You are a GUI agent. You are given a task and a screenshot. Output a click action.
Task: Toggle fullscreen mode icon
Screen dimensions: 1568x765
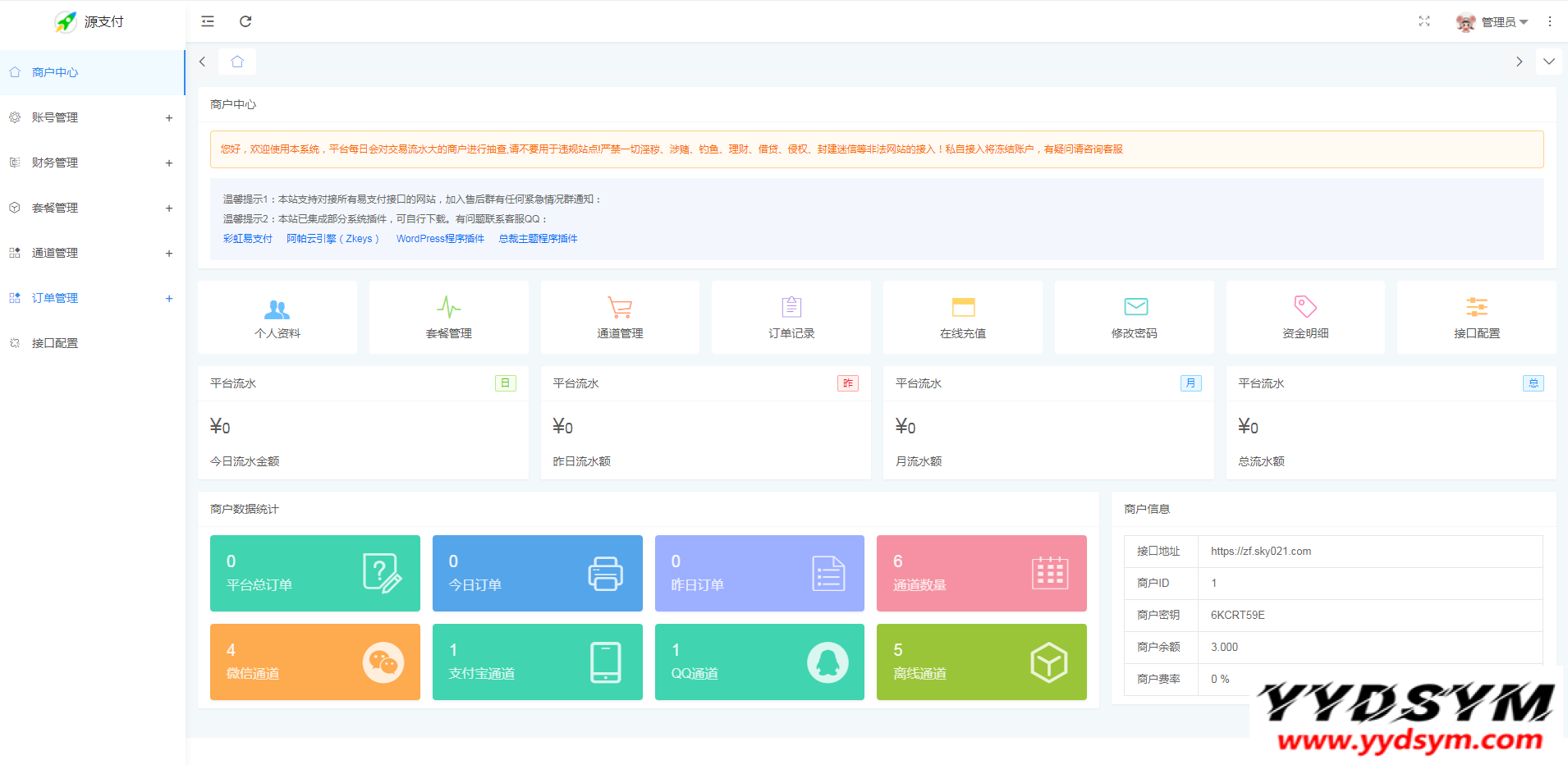coord(1424,21)
